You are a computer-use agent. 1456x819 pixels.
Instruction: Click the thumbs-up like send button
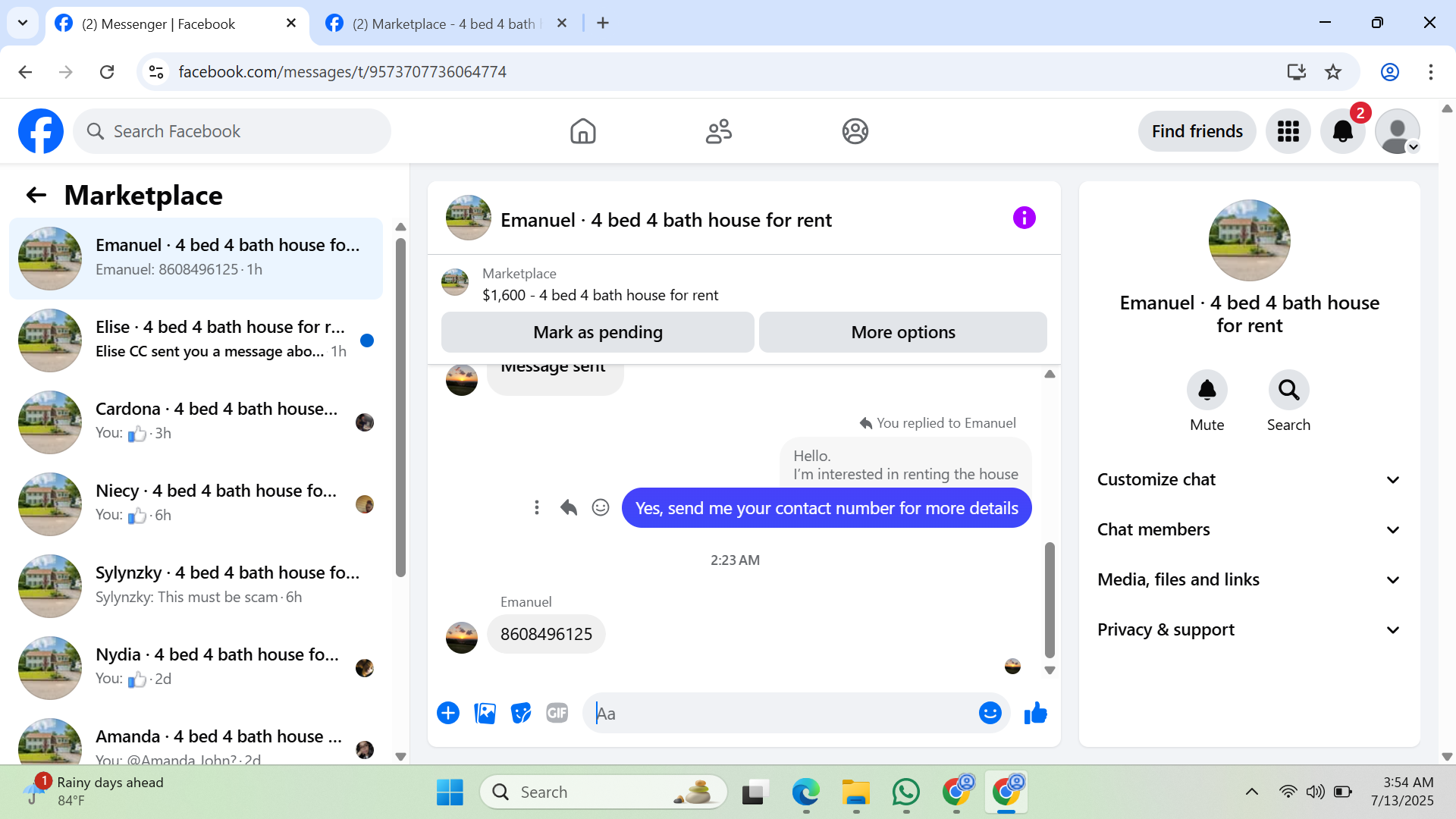1035,714
